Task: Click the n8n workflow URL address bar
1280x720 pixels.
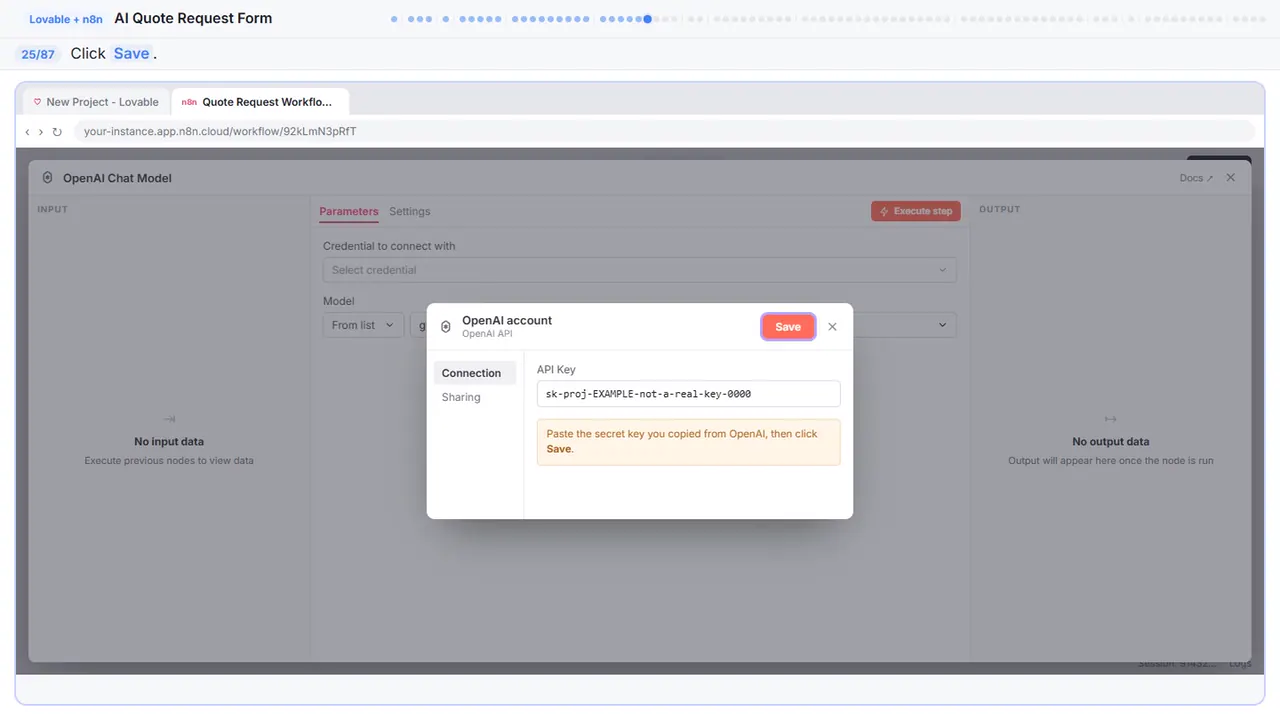Action: [664, 131]
